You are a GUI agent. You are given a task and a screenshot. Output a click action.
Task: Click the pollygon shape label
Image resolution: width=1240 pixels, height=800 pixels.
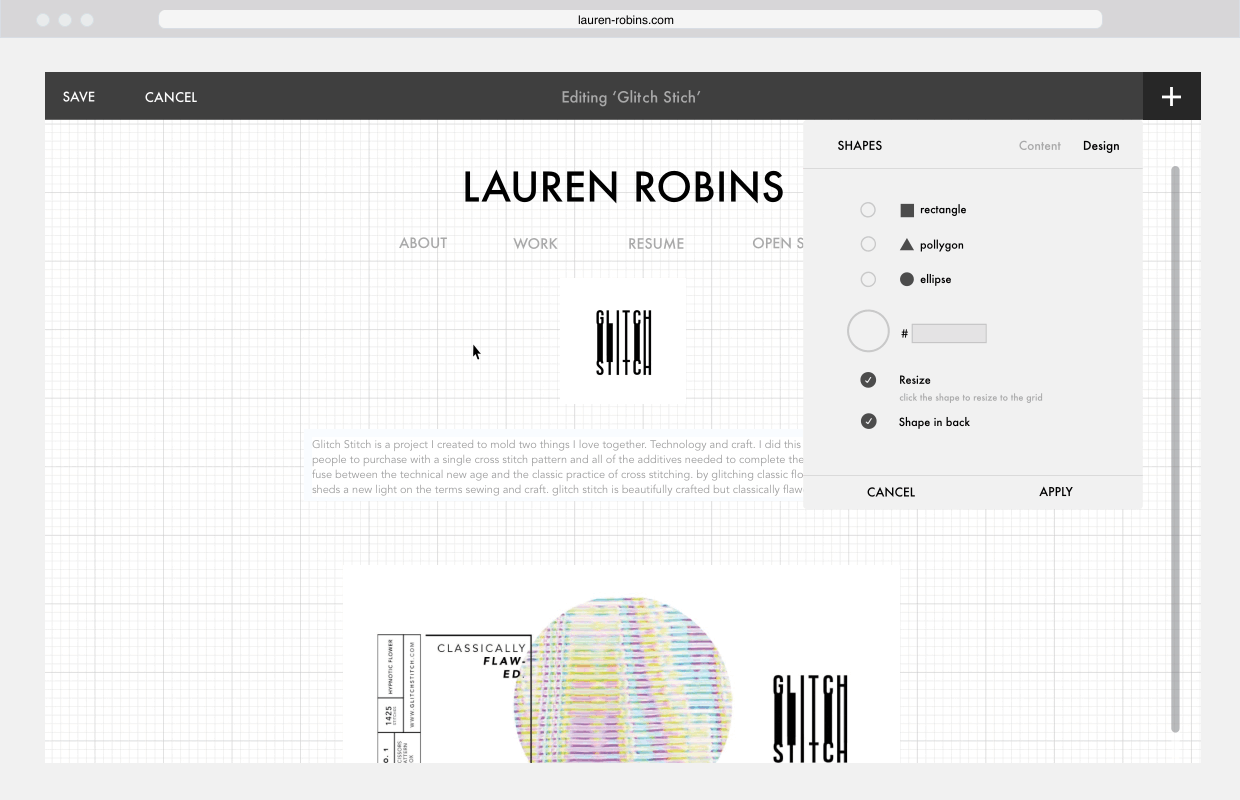942,245
